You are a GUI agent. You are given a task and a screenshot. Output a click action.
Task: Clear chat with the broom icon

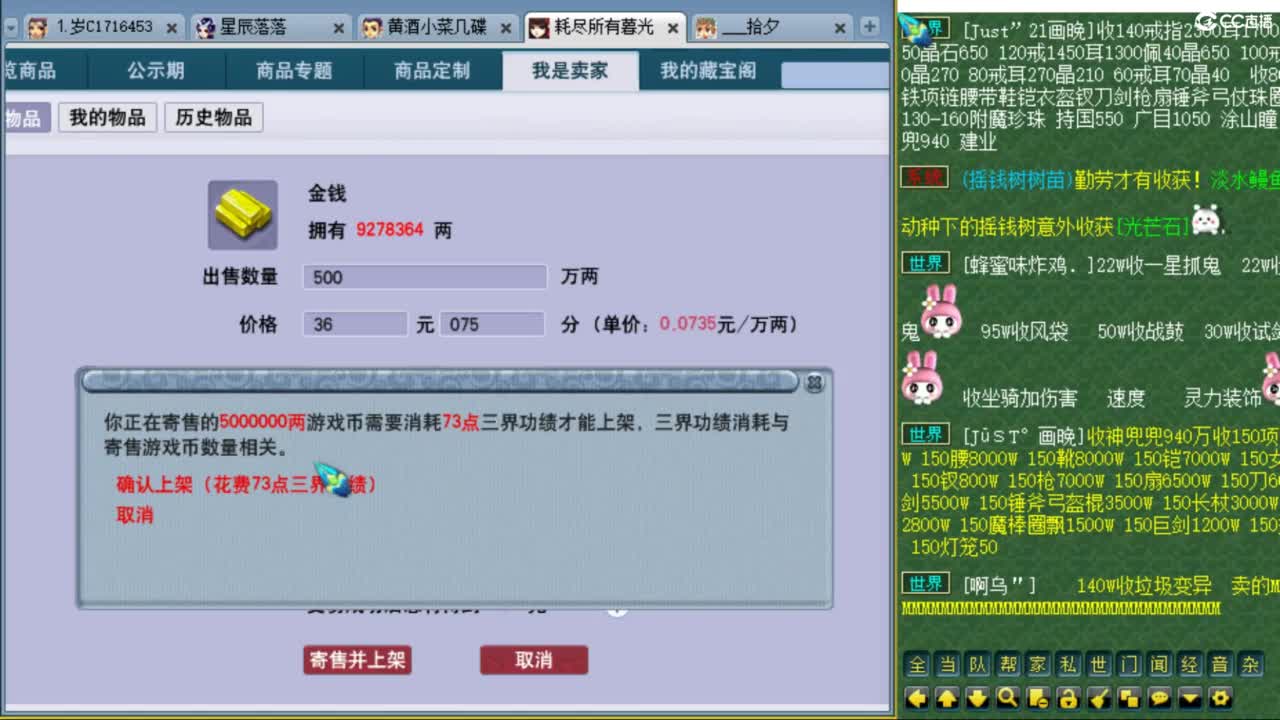point(1099,698)
